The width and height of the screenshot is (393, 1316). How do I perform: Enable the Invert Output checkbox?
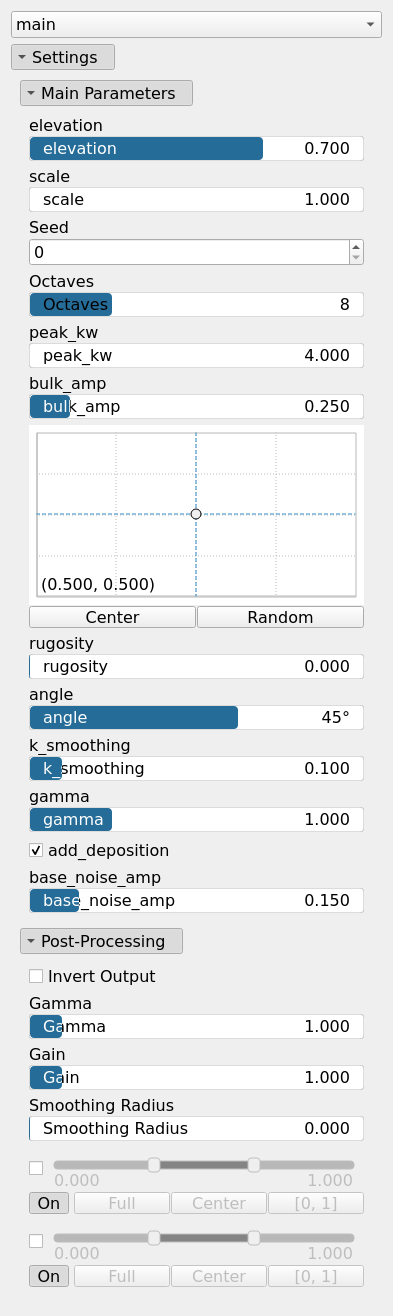(x=36, y=975)
